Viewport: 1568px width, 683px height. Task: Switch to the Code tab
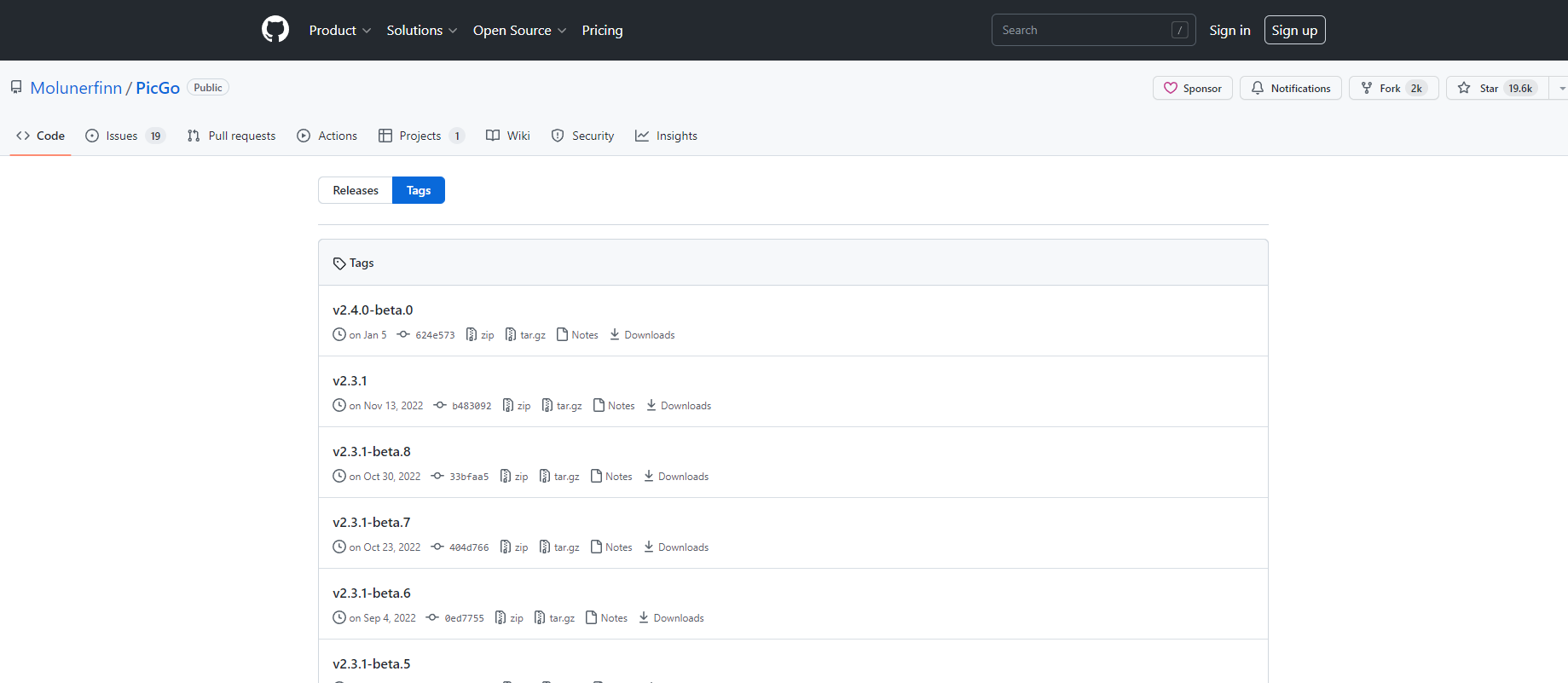point(40,136)
